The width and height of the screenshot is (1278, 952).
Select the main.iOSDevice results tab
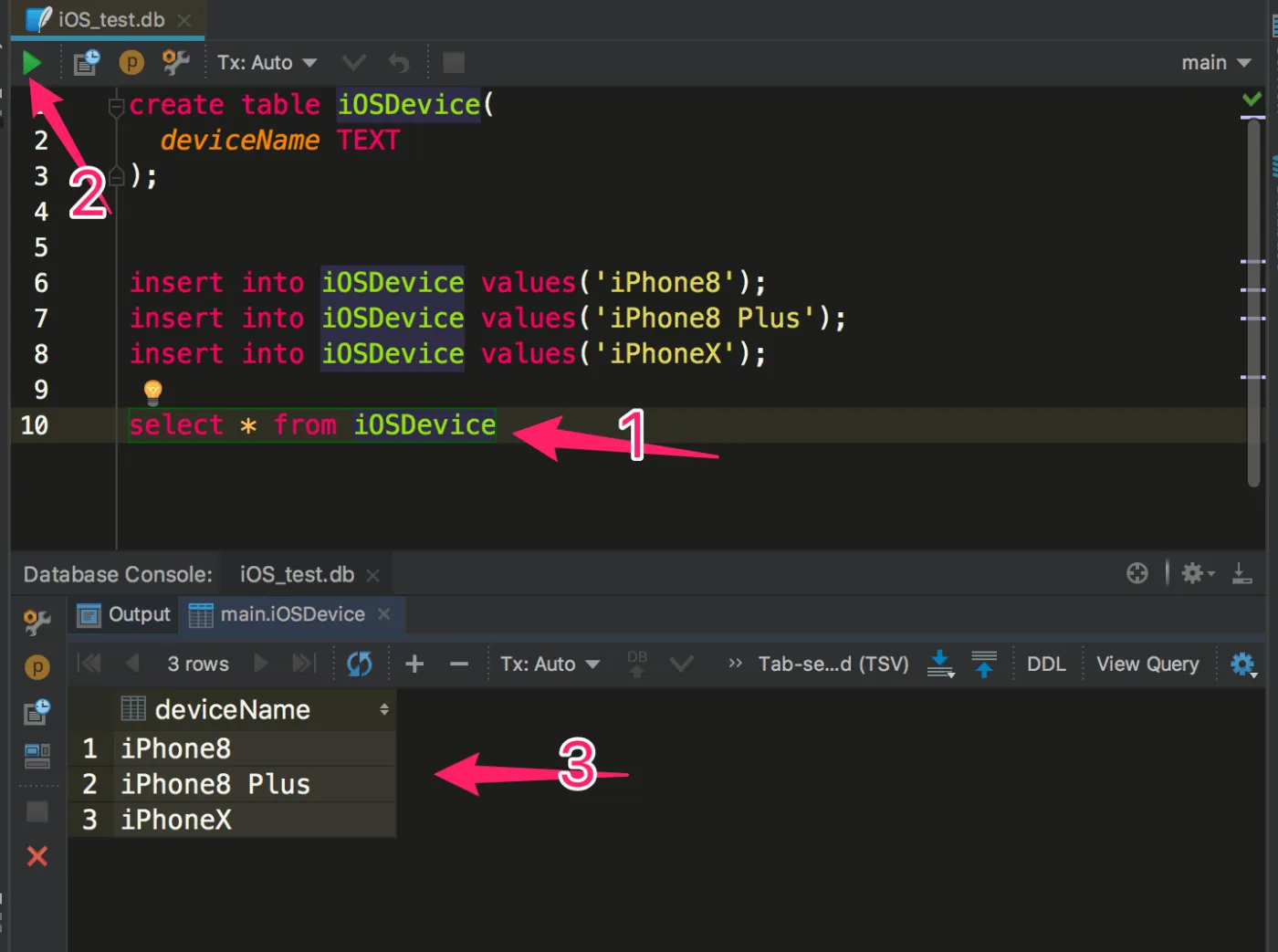coord(289,615)
